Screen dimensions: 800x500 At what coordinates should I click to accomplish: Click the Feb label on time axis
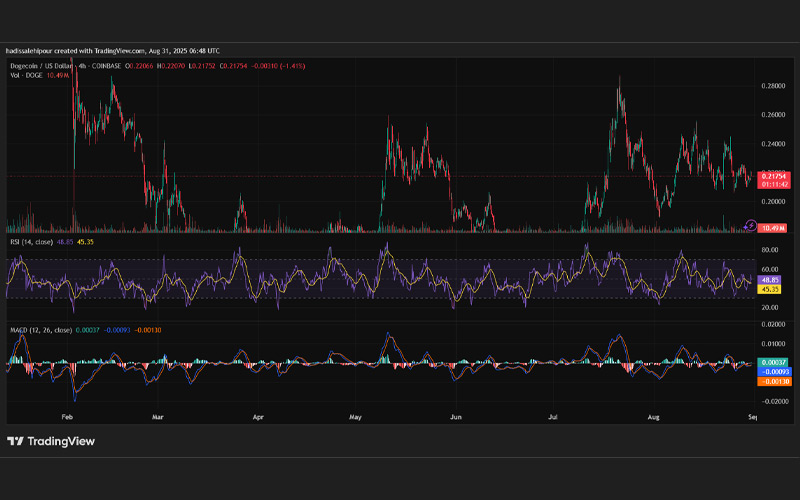point(67,417)
